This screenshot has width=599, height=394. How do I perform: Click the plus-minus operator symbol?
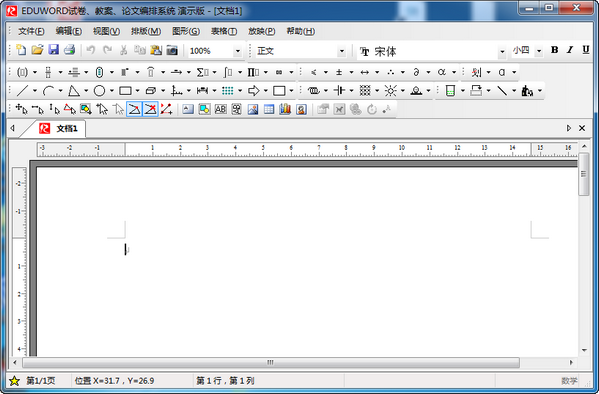click(339, 72)
